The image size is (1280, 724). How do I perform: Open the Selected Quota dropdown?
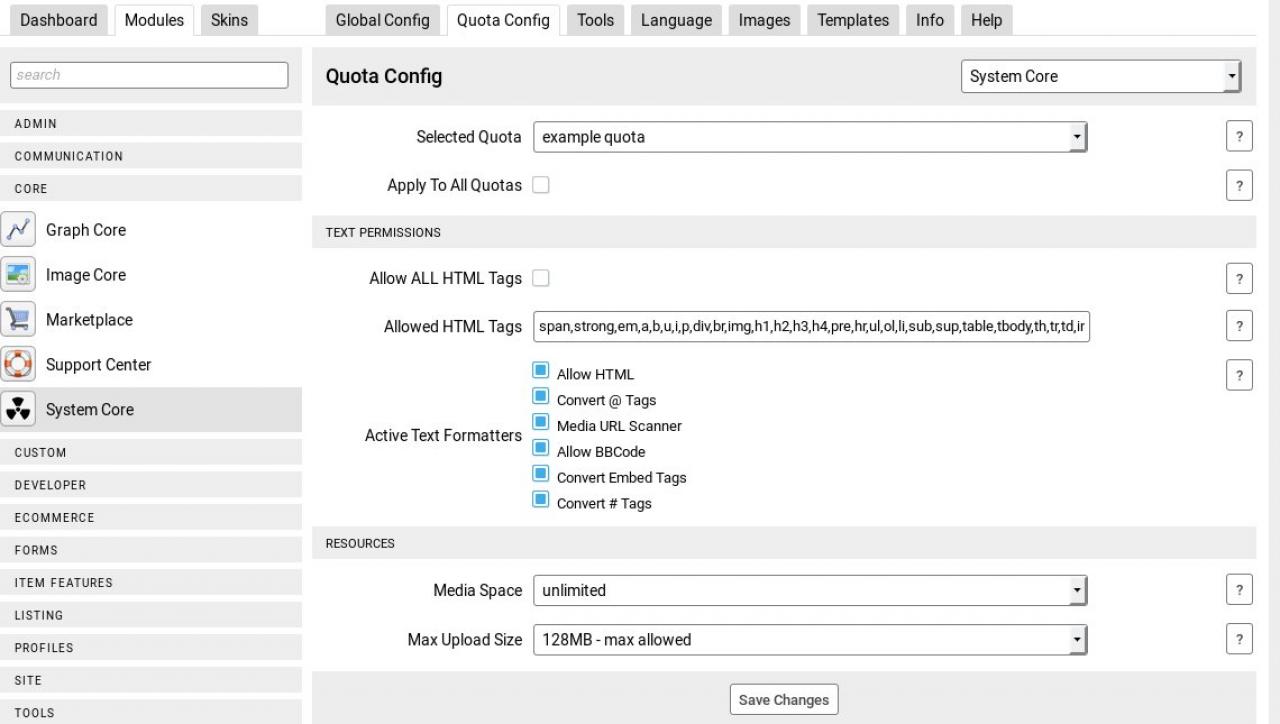(809, 137)
